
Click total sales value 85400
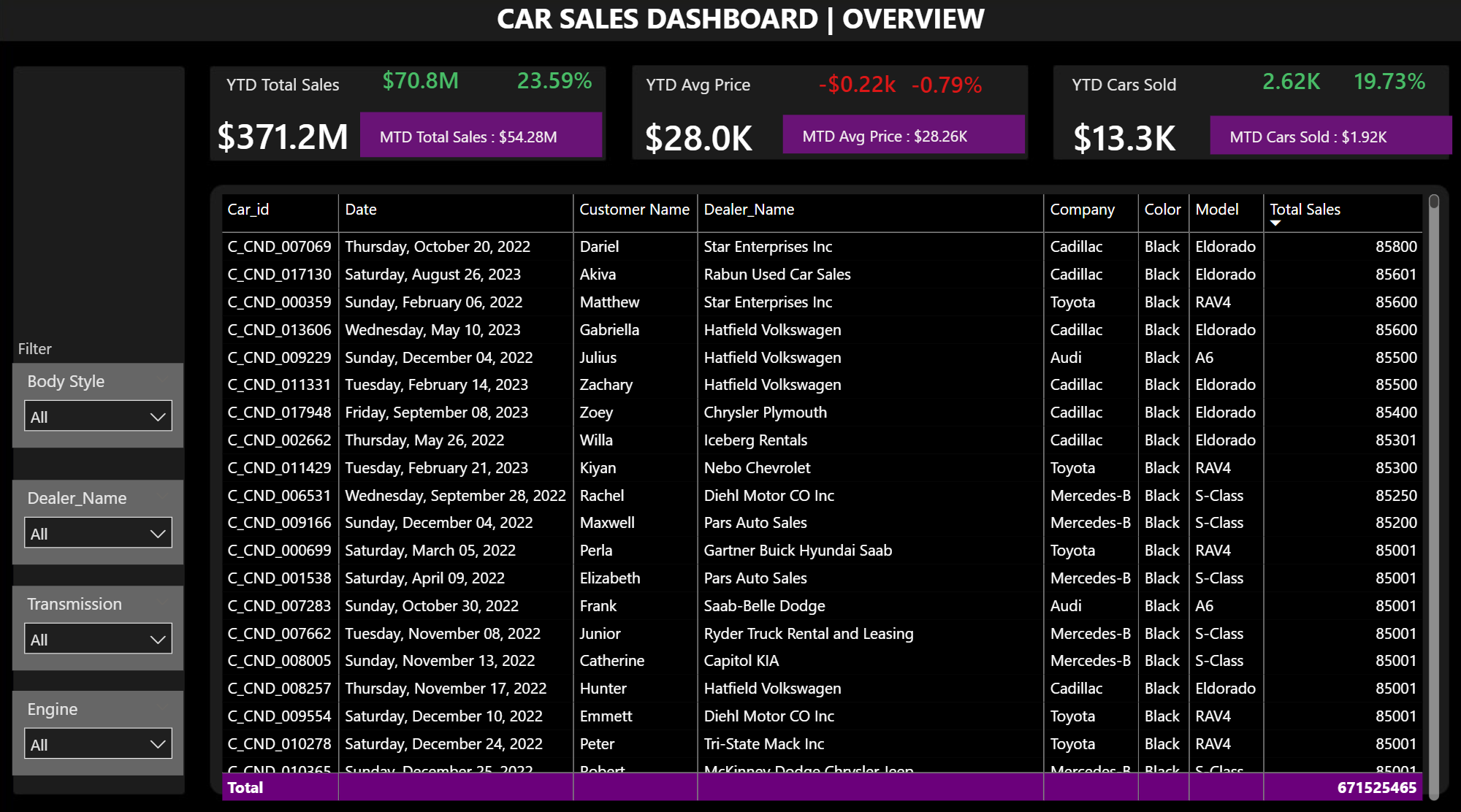click(x=1396, y=413)
